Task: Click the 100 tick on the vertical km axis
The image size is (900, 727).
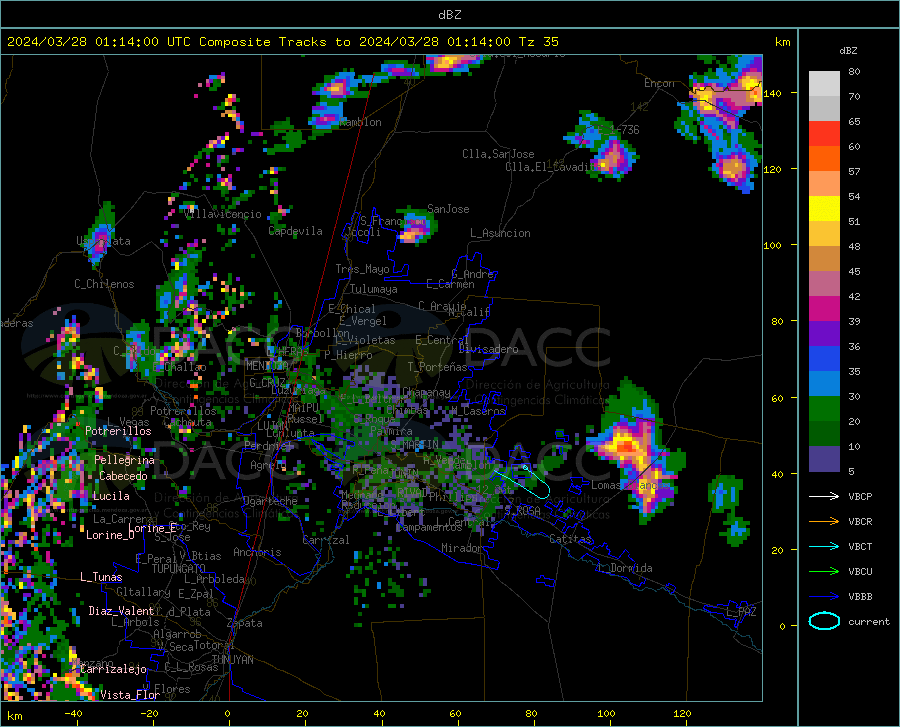Action: tap(772, 245)
